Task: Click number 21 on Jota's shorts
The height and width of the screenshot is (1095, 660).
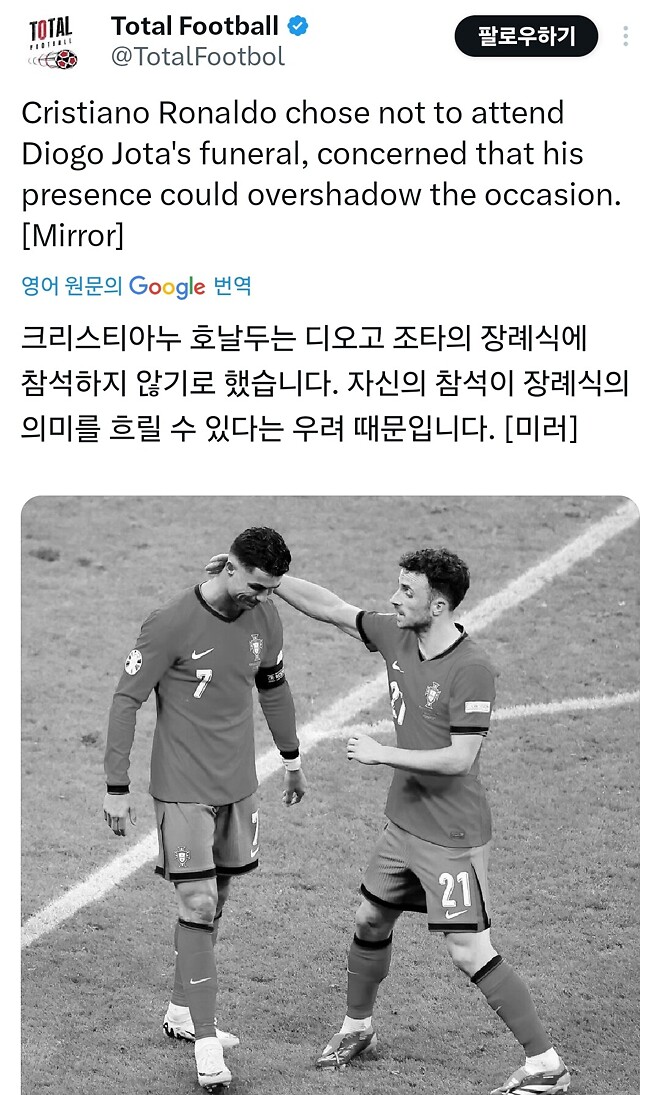Action: coord(455,889)
